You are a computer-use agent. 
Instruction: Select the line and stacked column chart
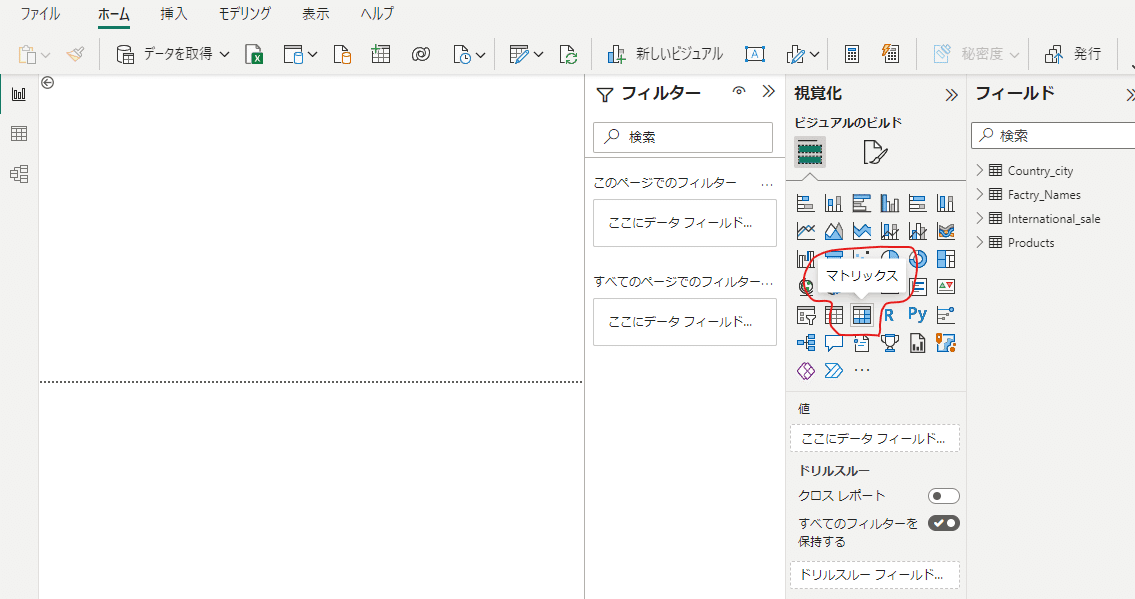pos(890,231)
